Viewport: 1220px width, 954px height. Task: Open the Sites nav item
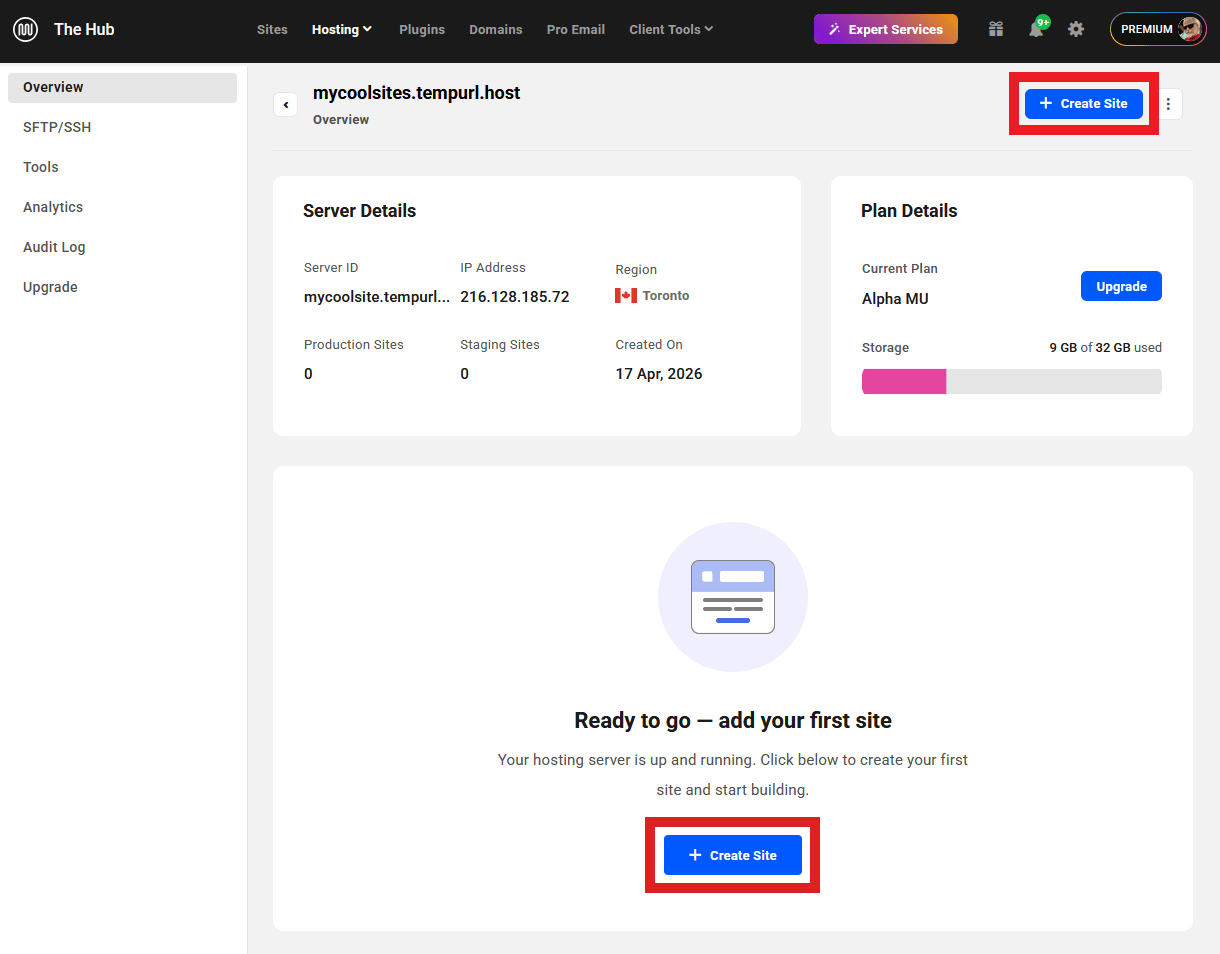click(272, 29)
